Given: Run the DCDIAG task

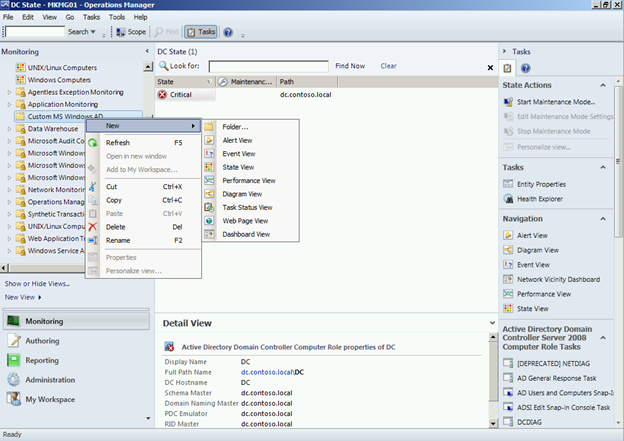Looking at the screenshot, I should [529, 422].
